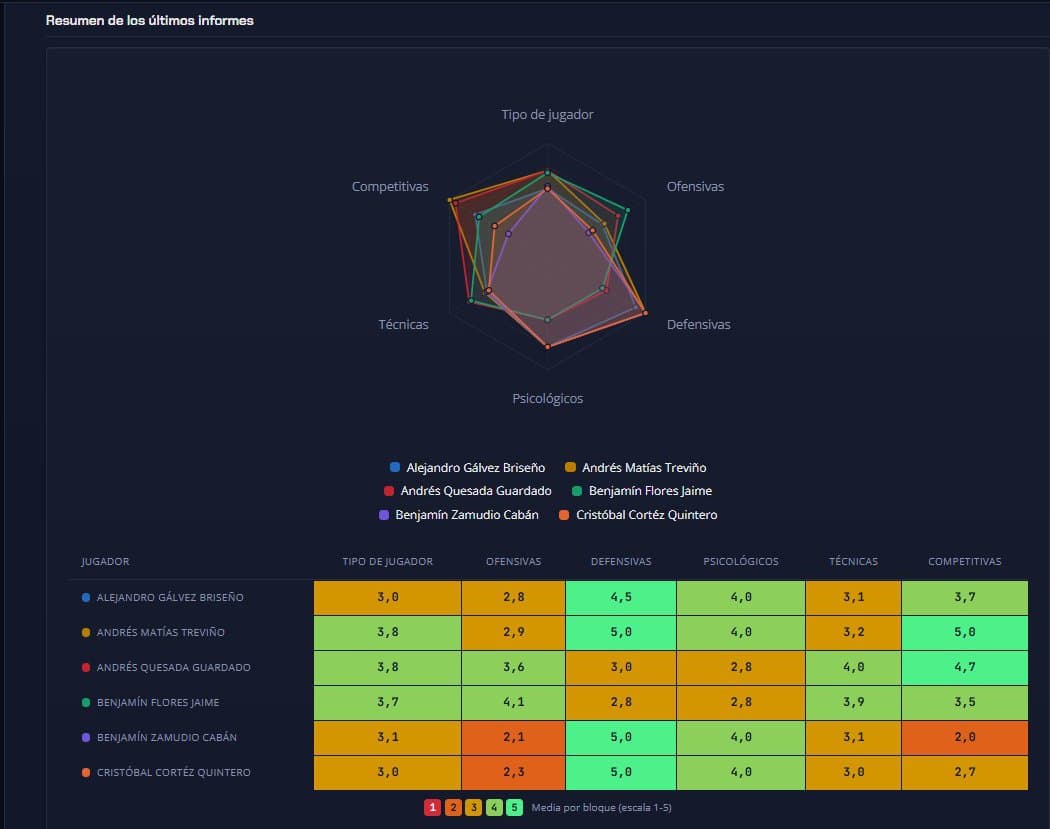Image resolution: width=1050 pixels, height=829 pixels.
Task: Select BENJAMÍN FLORES JAIME table row name
Action: coord(158,702)
